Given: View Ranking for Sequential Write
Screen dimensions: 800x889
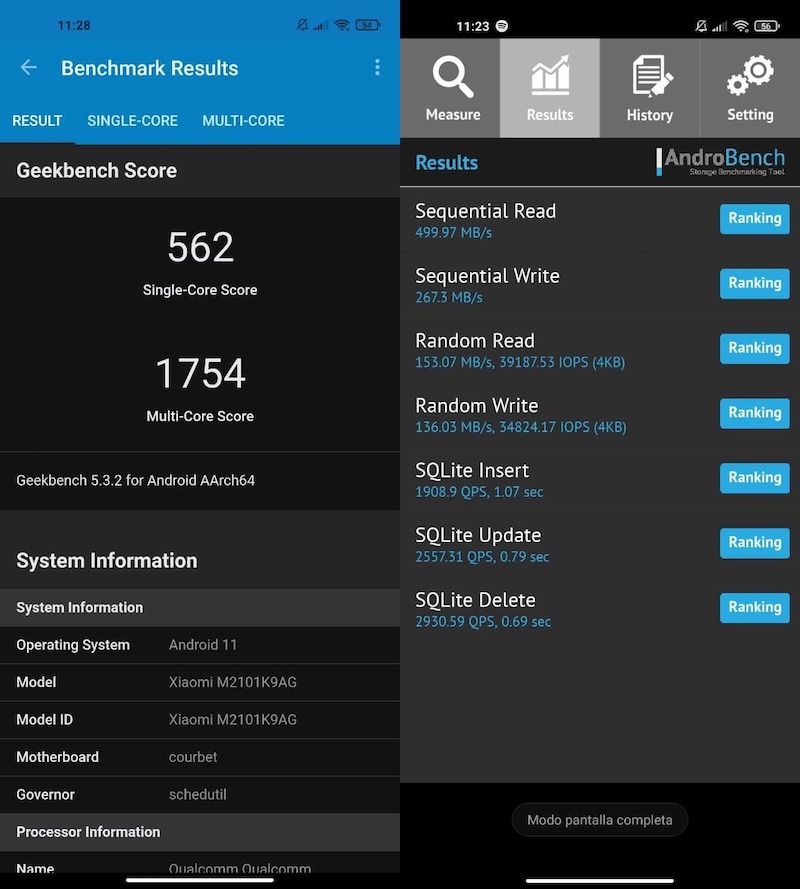Looking at the screenshot, I should pos(754,284).
